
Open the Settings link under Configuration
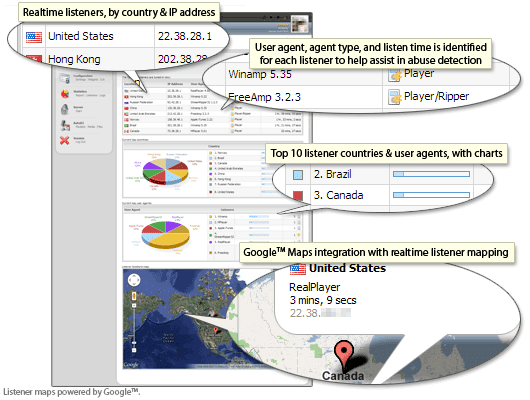click(80, 80)
